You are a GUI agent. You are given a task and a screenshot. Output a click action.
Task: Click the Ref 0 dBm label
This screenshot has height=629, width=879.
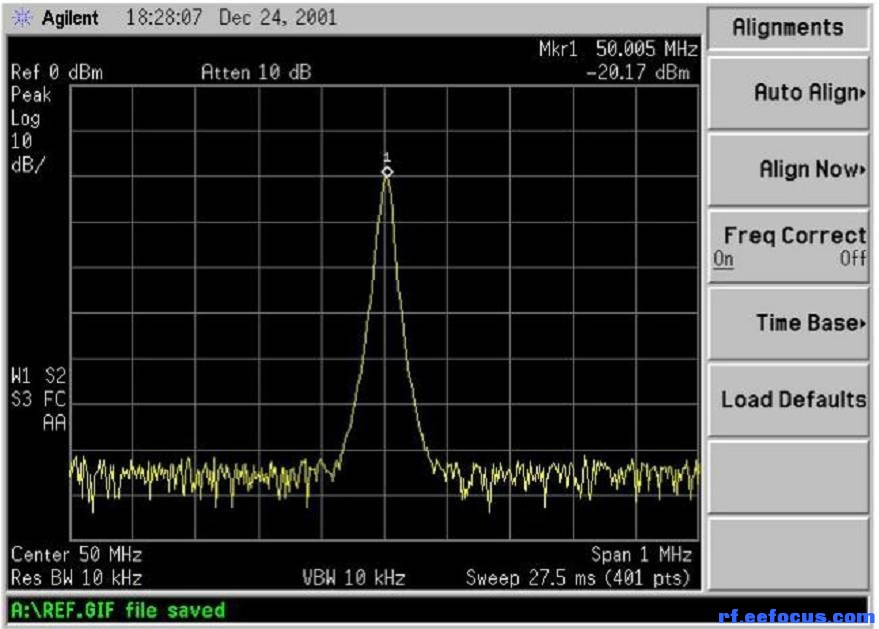pyautogui.click(x=57, y=72)
